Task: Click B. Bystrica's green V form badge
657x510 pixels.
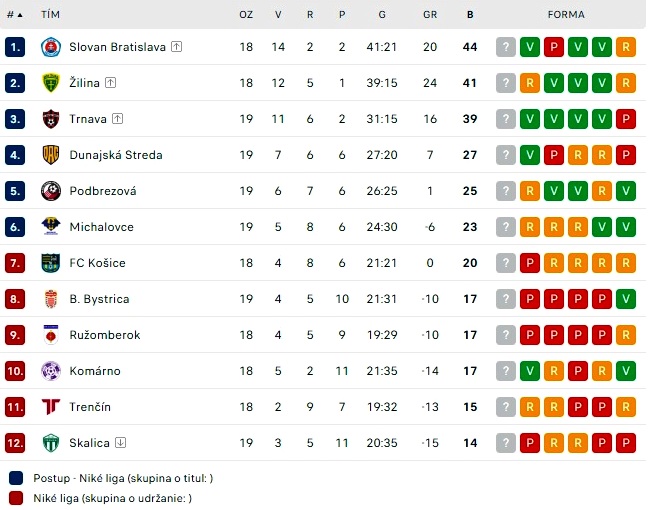Action: tap(626, 299)
